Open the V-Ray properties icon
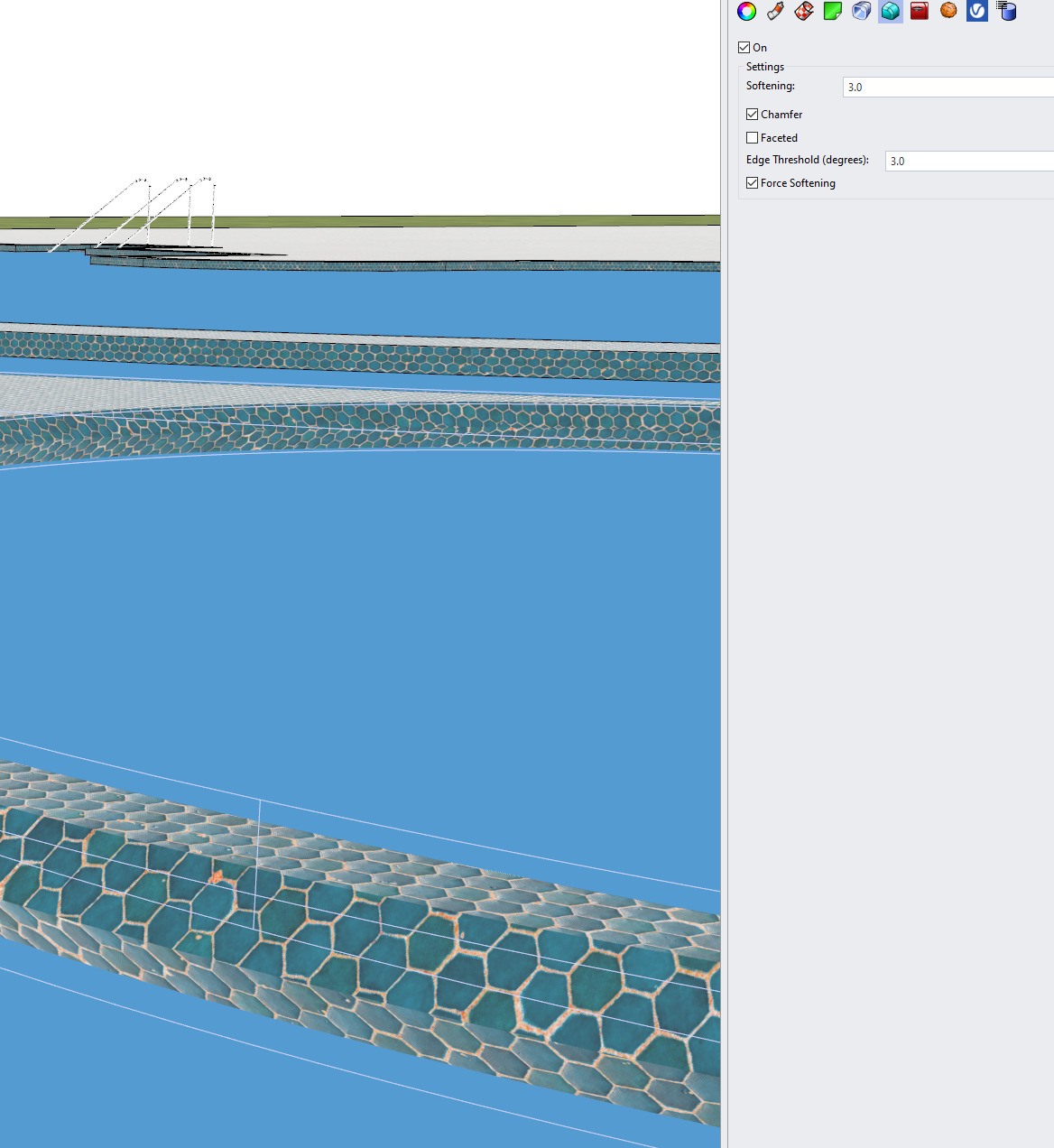1054x1148 pixels. (977, 11)
